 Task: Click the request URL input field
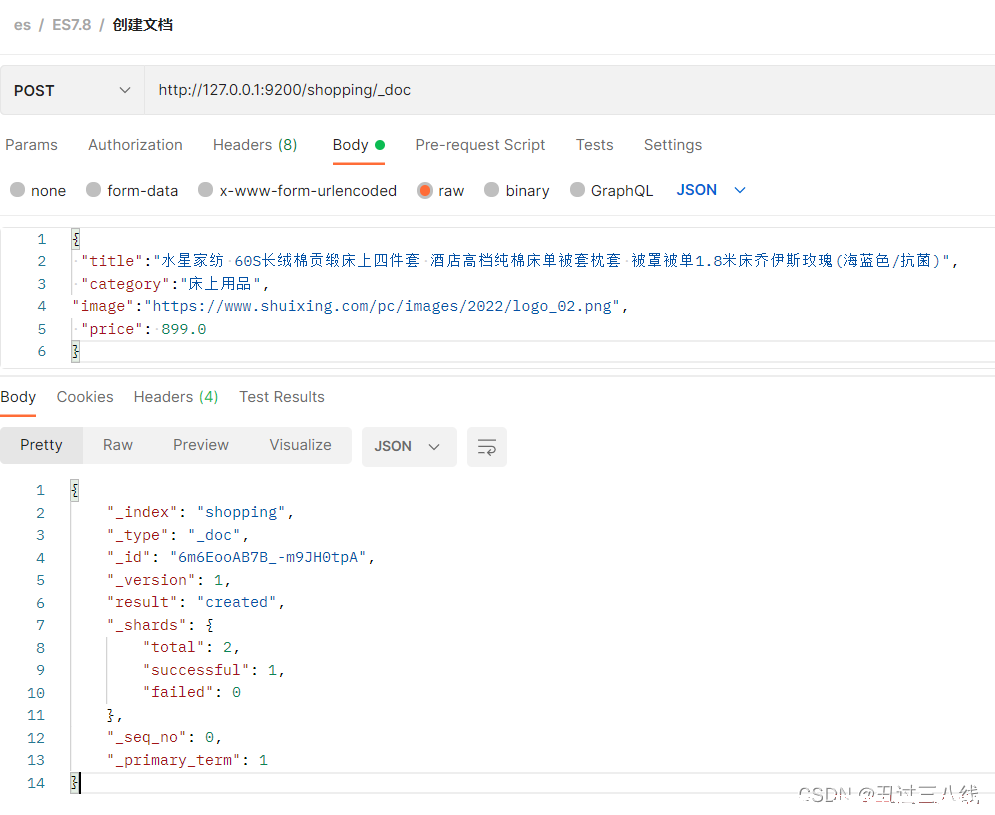570,90
